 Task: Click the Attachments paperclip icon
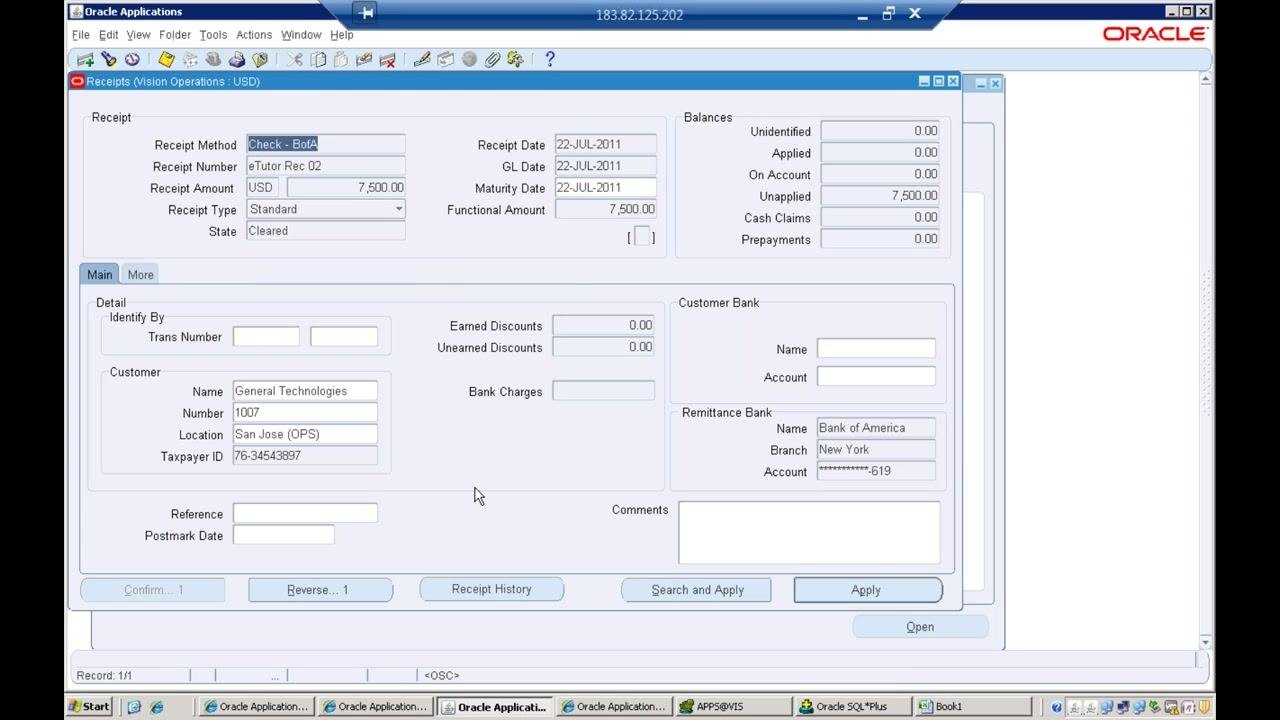pyautogui.click(x=492, y=60)
